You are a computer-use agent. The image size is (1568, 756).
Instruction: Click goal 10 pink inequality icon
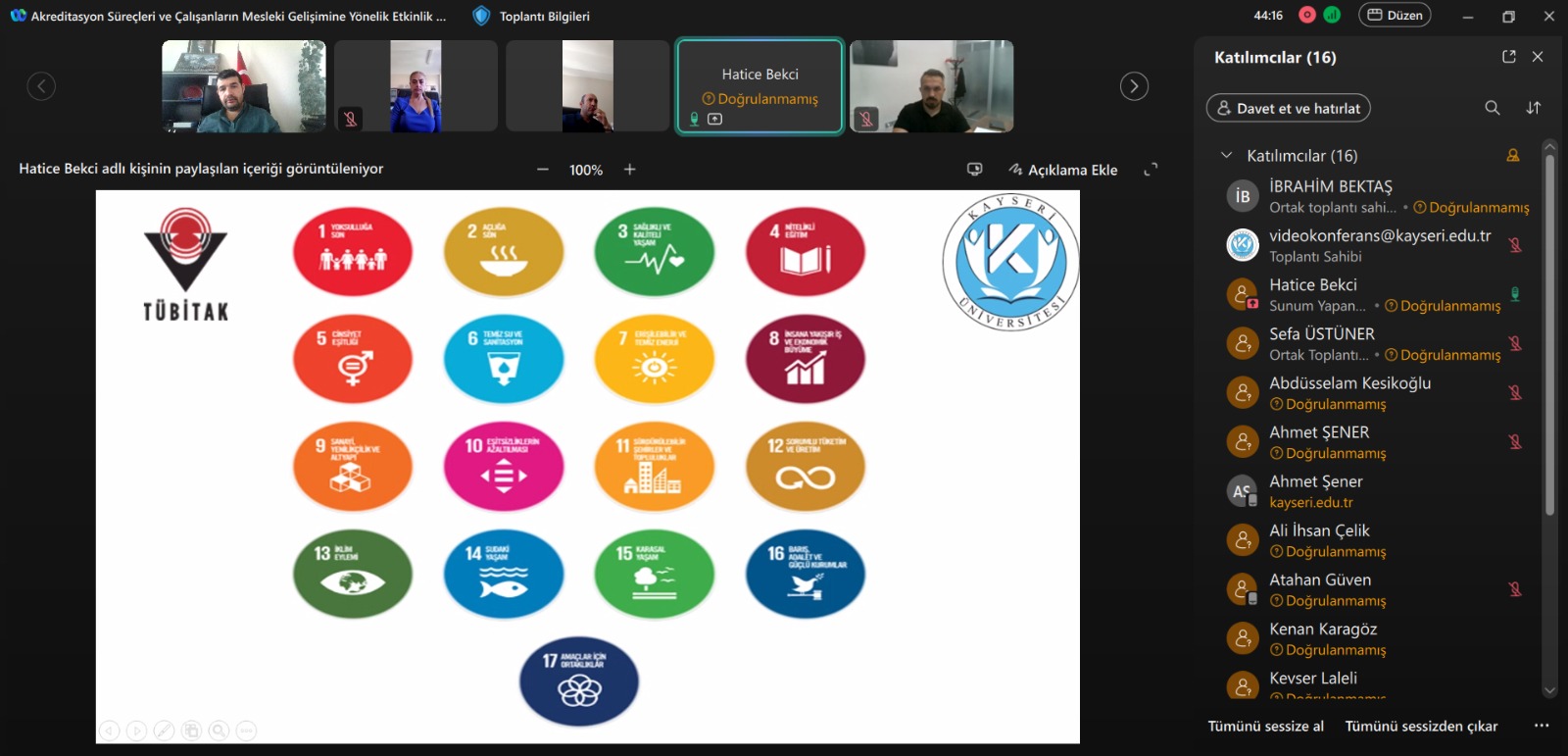504,467
